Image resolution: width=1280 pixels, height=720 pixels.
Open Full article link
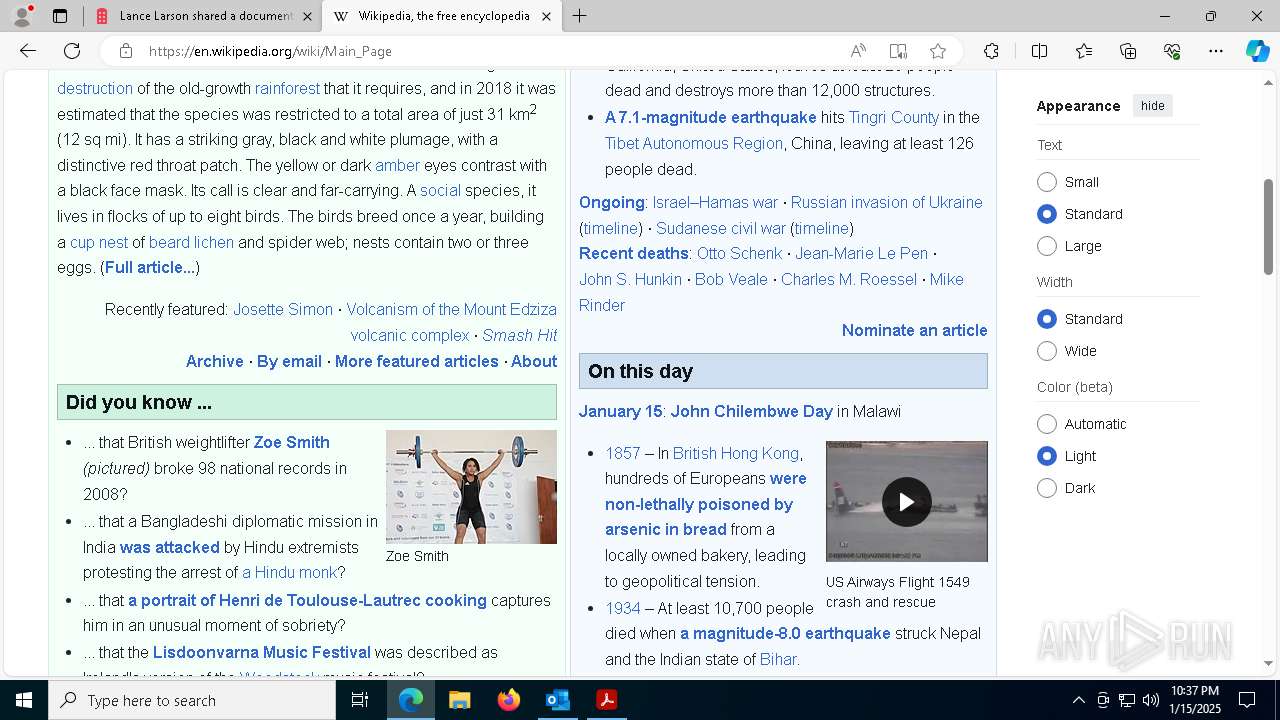(x=150, y=267)
